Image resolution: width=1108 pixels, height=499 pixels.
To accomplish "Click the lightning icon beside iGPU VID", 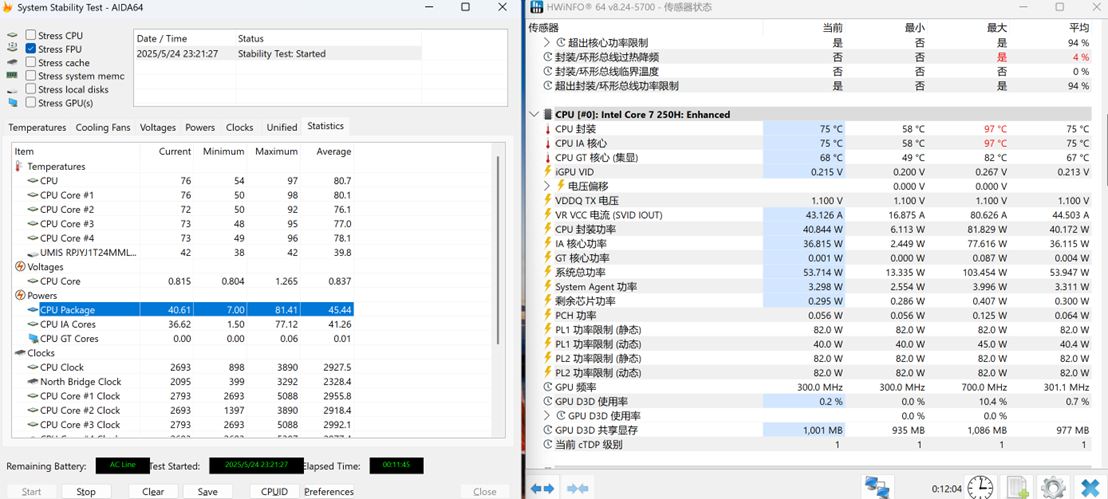I will pos(547,172).
